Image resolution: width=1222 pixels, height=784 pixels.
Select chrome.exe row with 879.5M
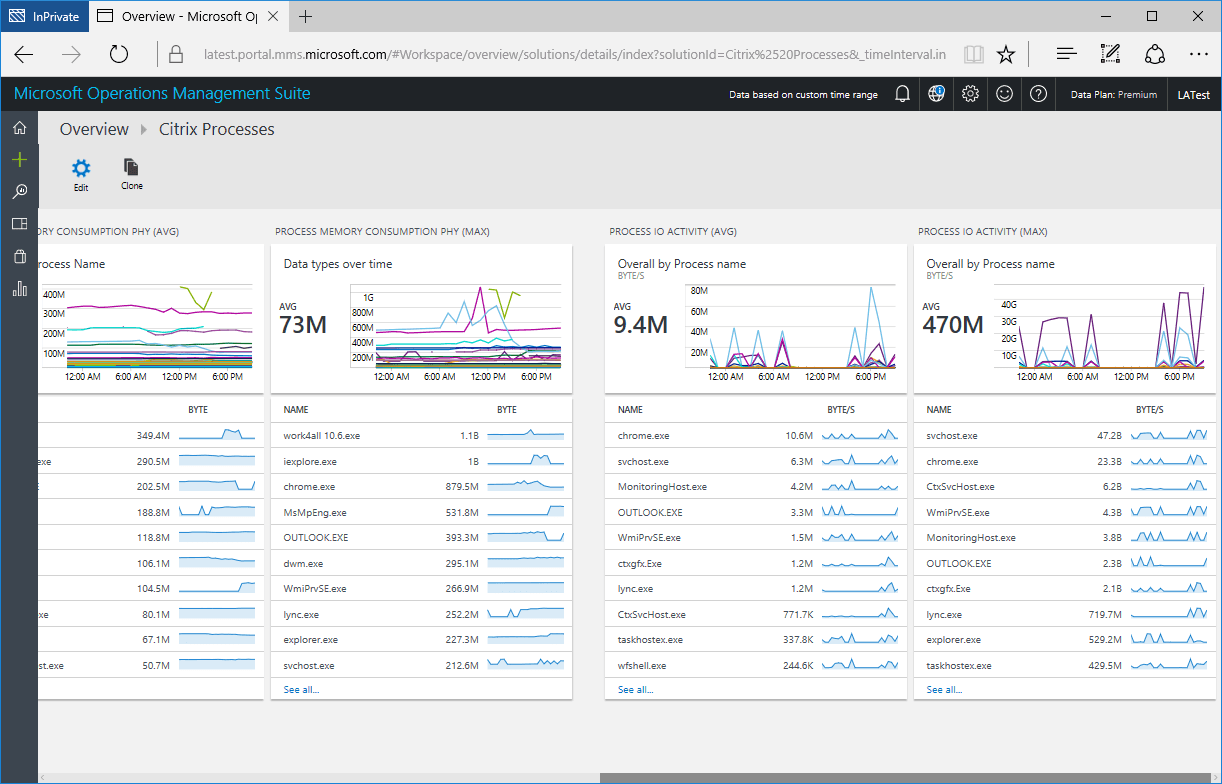421,487
